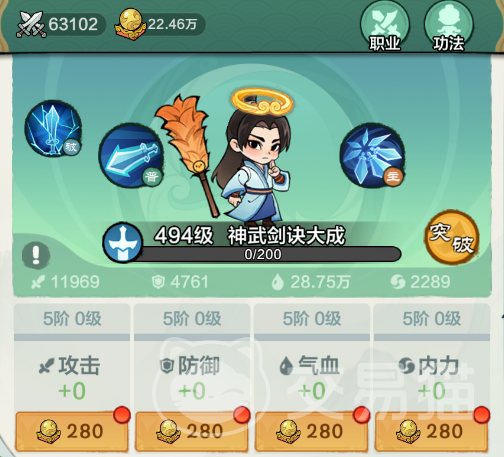Upgrade 攻击 for 280 gold
Image resolution: width=504 pixels, height=457 pixels.
(72, 431)
